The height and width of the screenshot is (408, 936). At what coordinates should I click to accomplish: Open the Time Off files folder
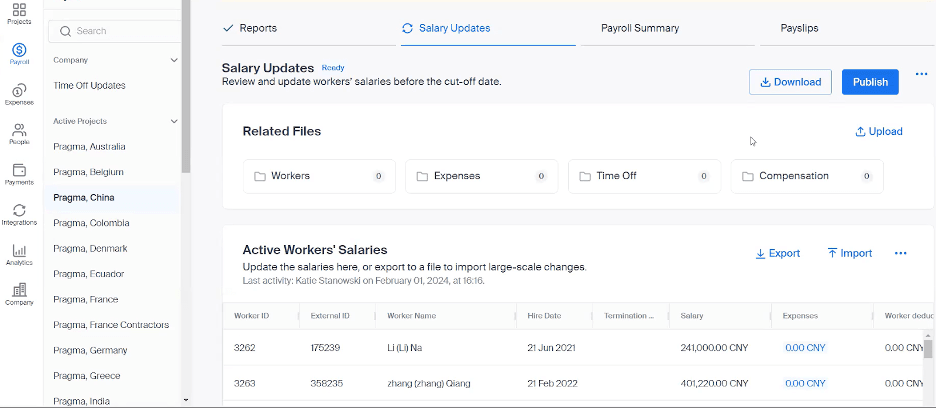click(642, 176)
